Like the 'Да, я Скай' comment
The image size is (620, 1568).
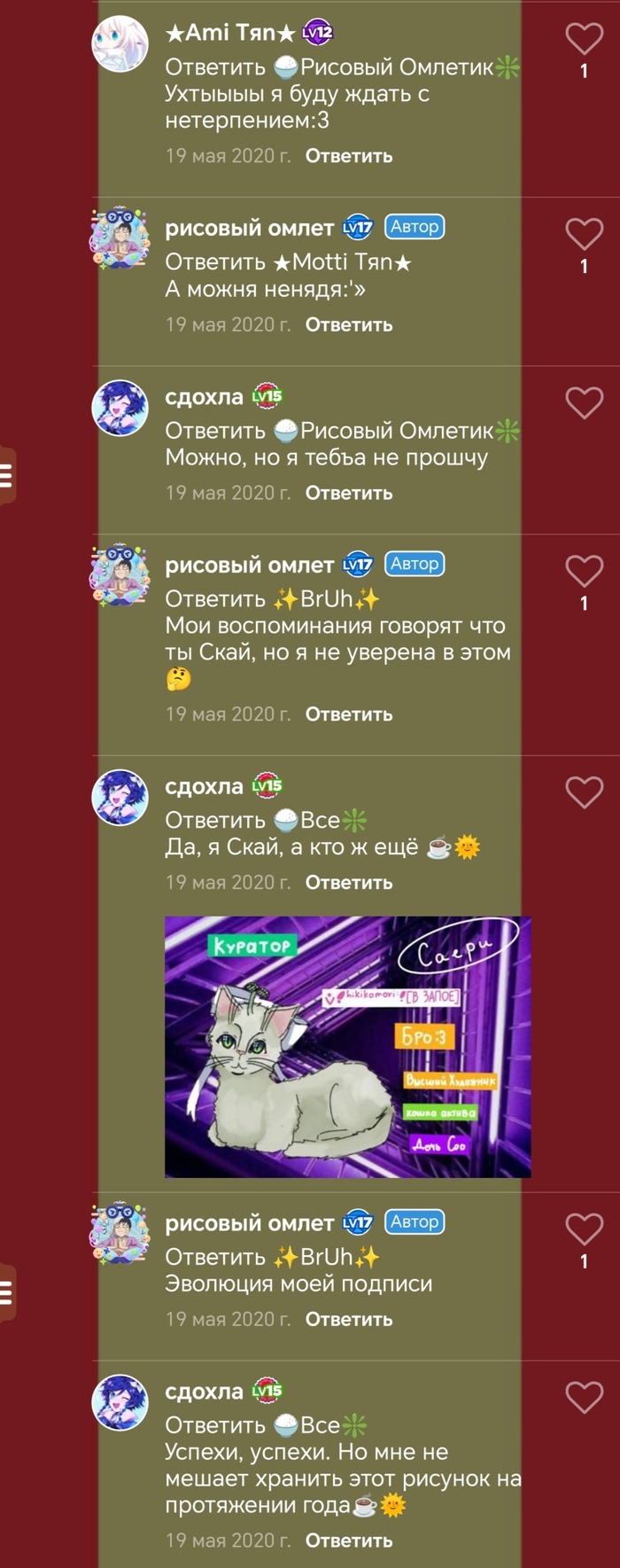click(584, 792)
